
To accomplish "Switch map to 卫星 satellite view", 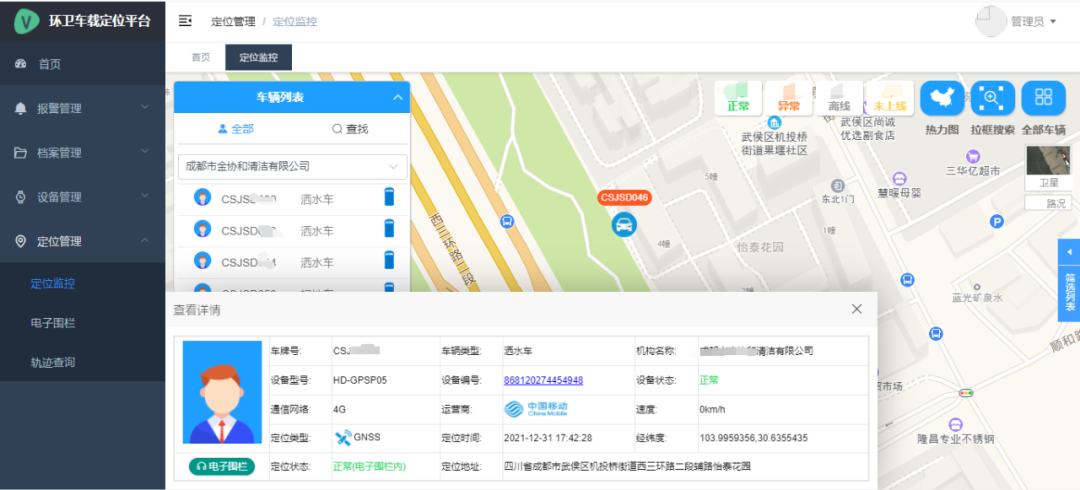I will 1048,167.
